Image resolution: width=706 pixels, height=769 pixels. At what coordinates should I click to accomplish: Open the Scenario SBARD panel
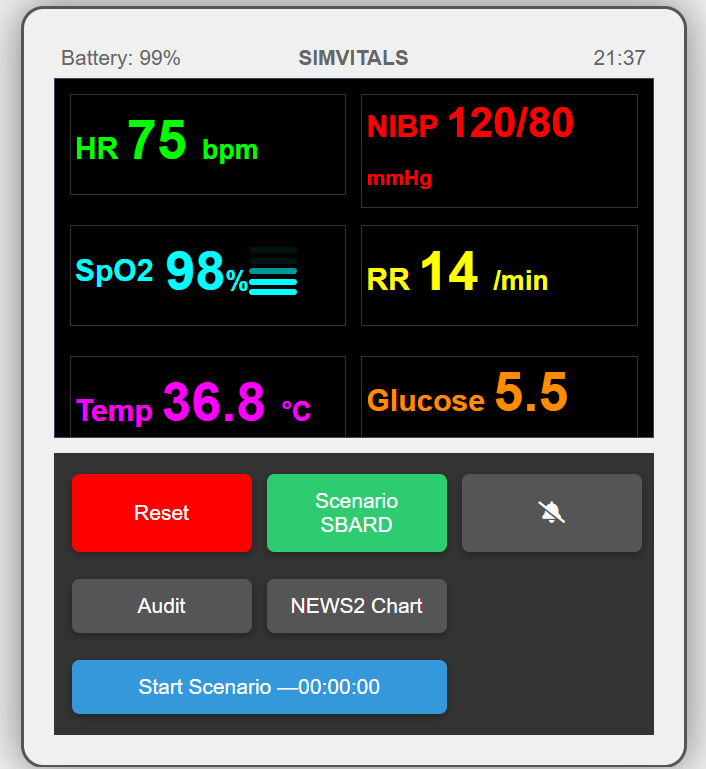pyautogui.click(x=357, y=513)
